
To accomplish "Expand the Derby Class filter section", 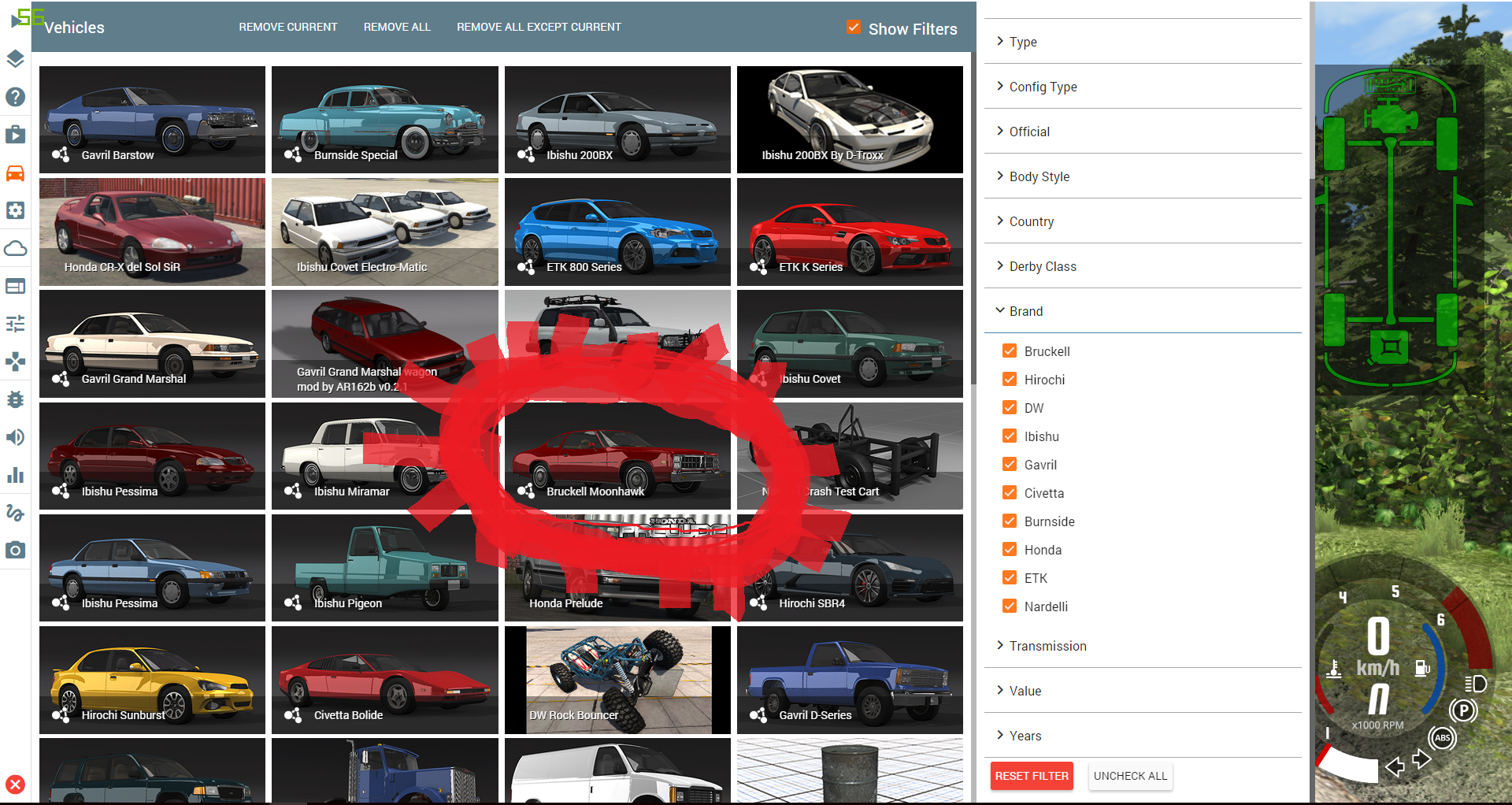I will tap(1143, 266).
